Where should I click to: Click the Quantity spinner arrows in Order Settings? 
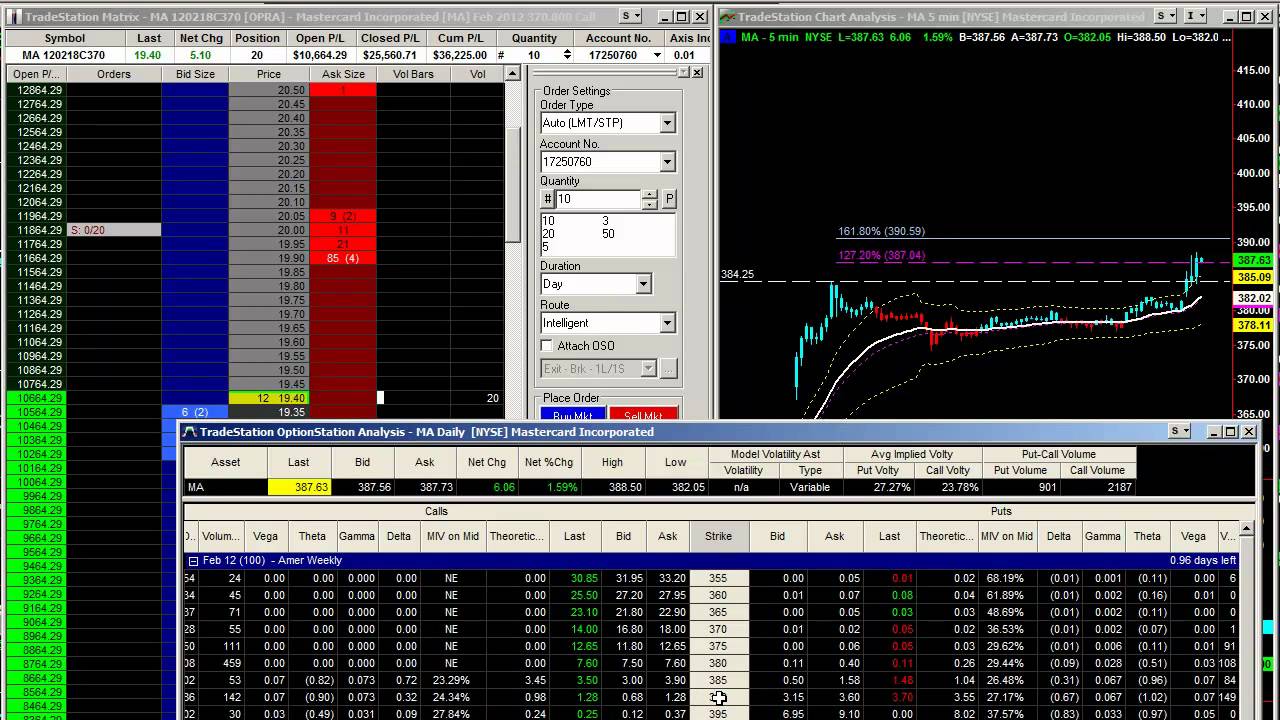point(649,199)
